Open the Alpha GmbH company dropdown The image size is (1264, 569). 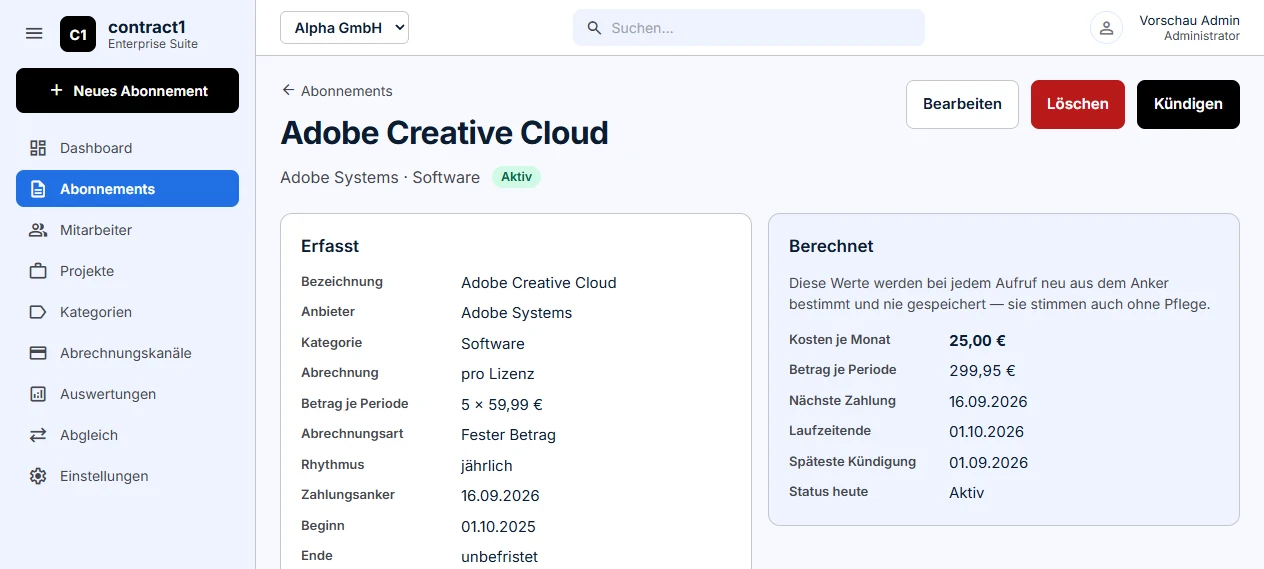click(344, 28)
